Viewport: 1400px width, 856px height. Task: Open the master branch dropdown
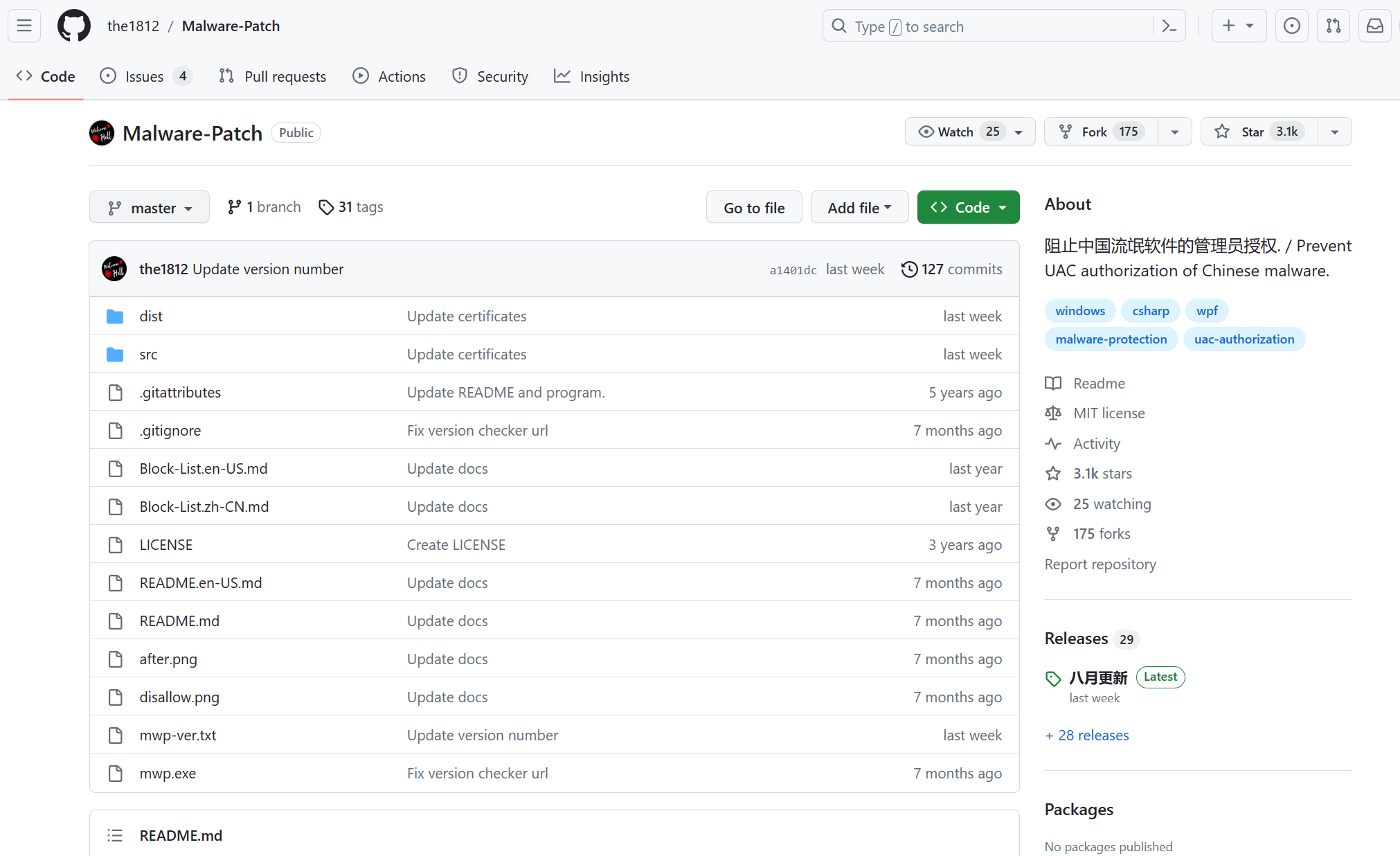[150, 208]
